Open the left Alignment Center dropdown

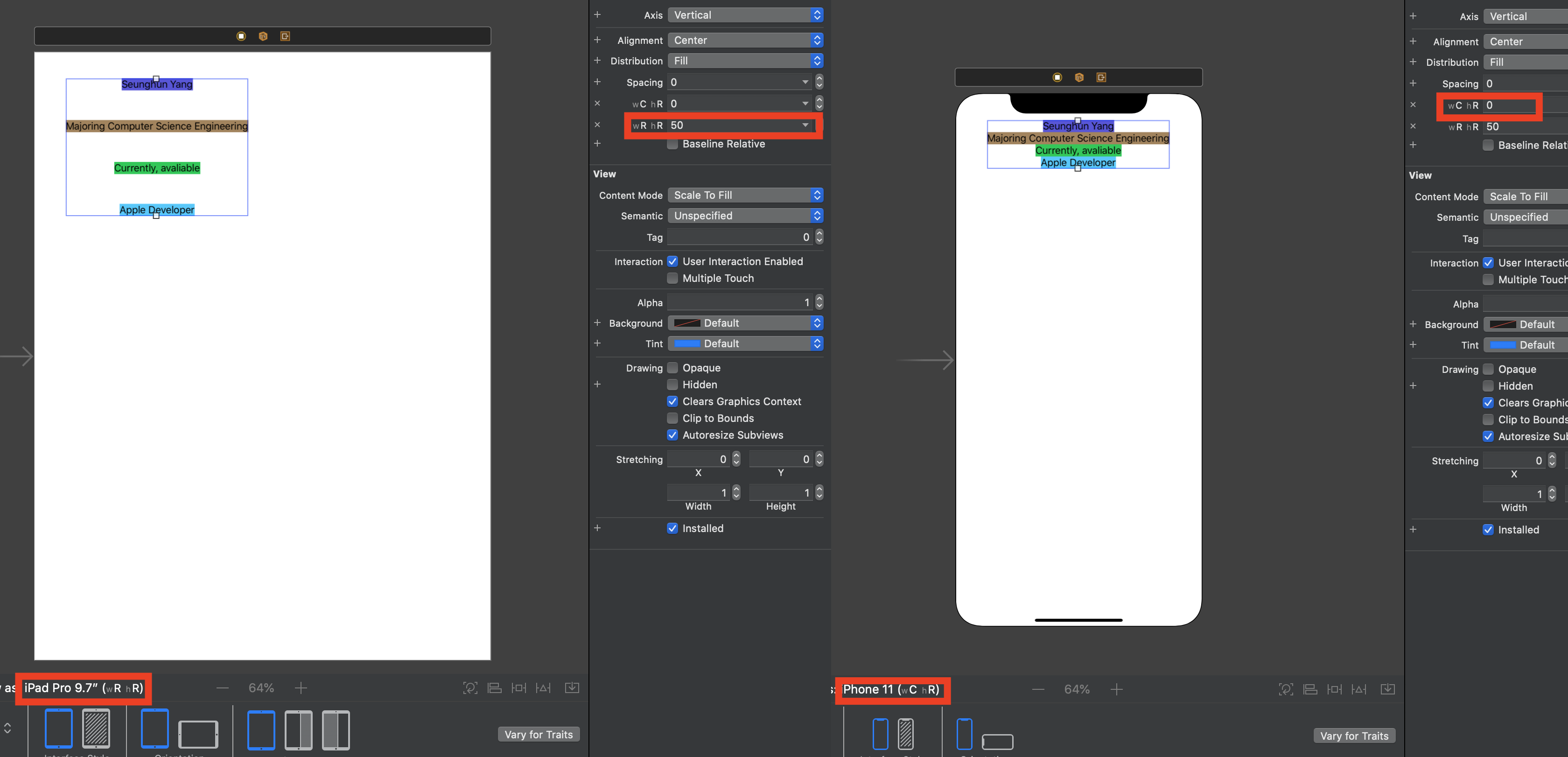(745, 40)
